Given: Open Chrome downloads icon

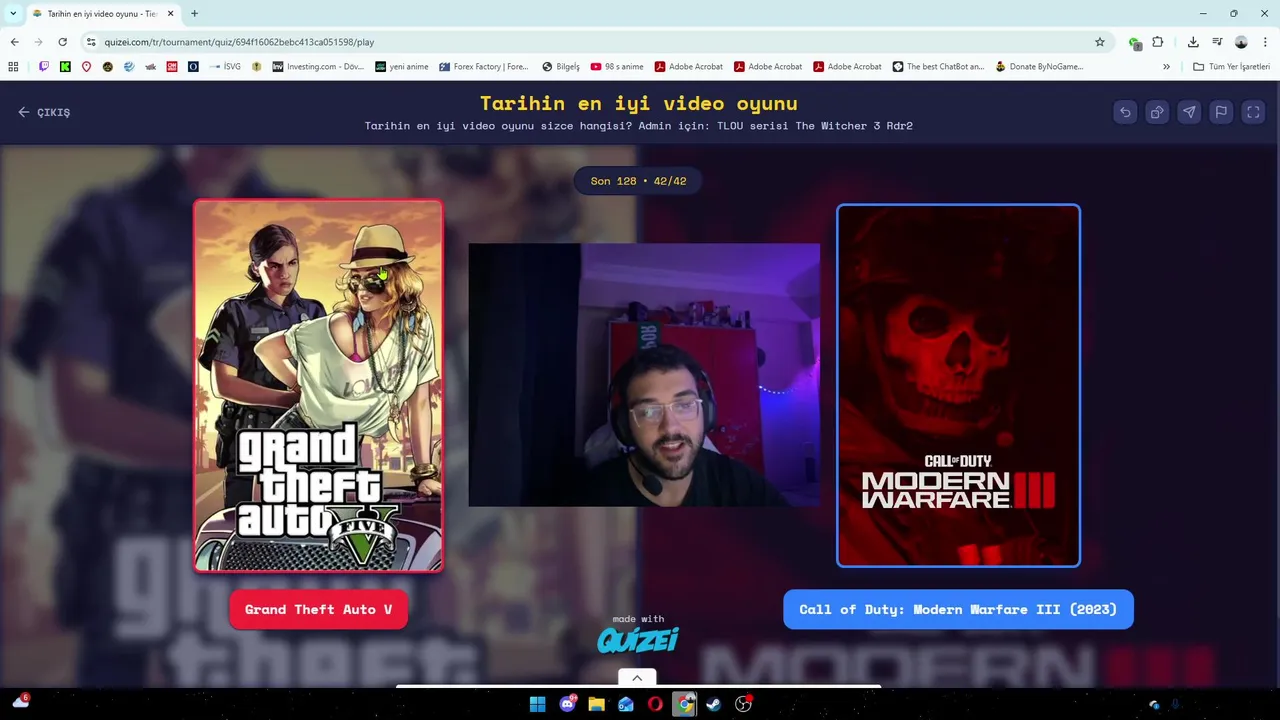Looking at the screenshot, I should 1193,42.
